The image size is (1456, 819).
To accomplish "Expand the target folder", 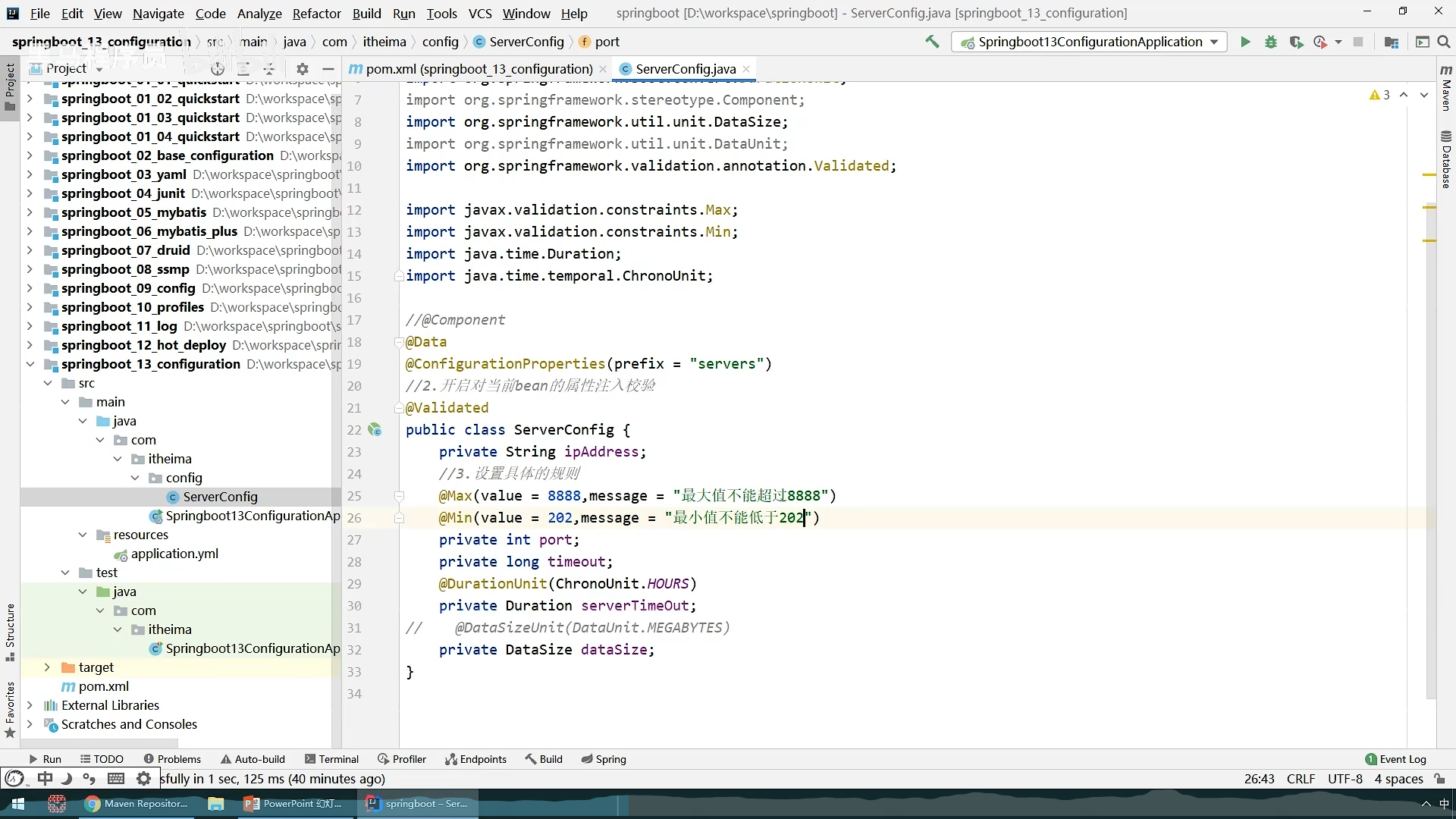I will coord(47,667).
